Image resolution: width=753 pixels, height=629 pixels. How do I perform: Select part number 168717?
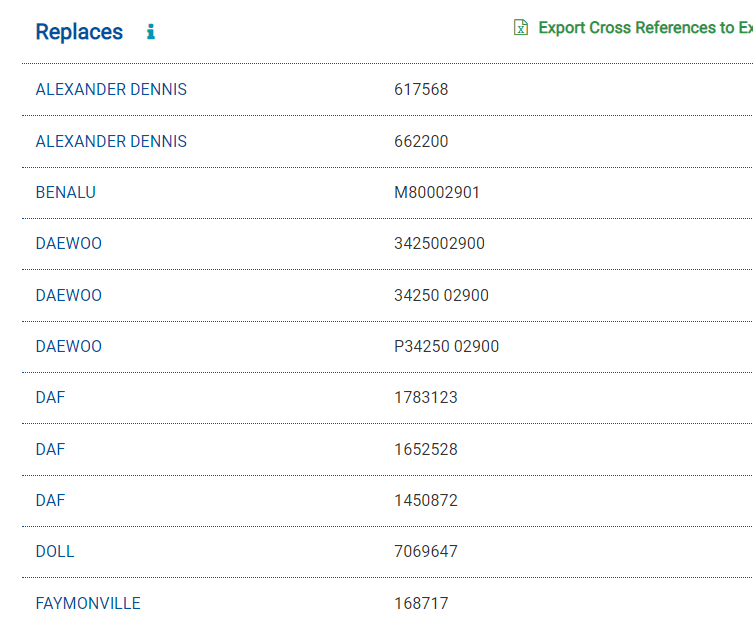pos(421,603)
